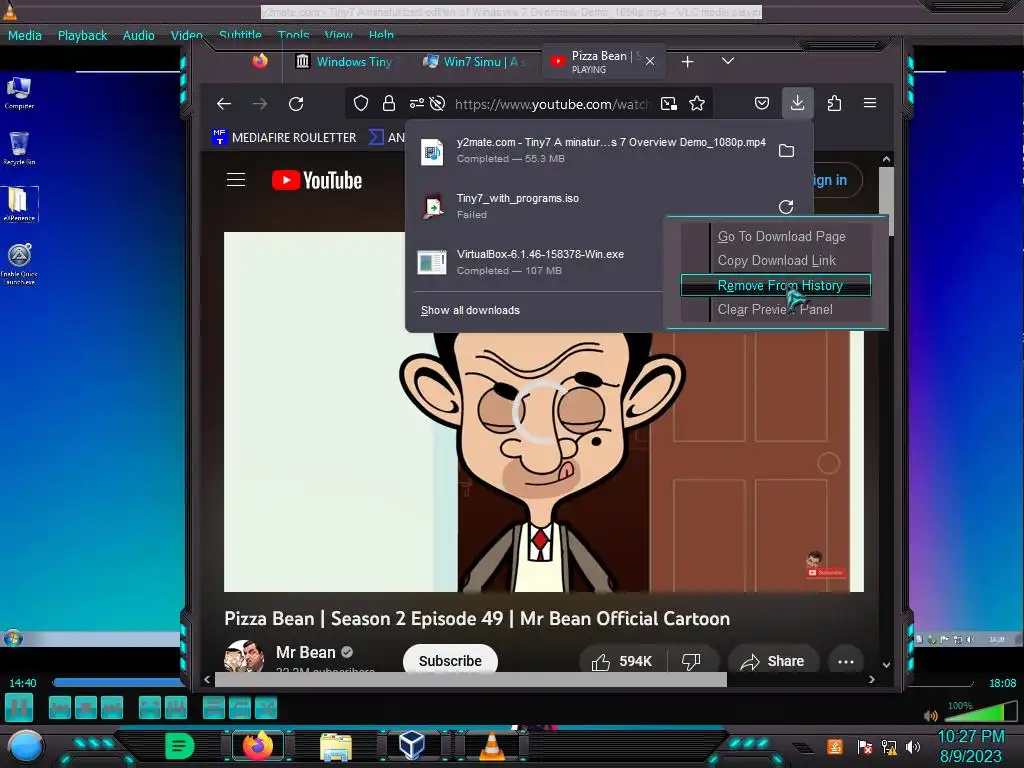Open VLC extended settings button

(176, 708)
